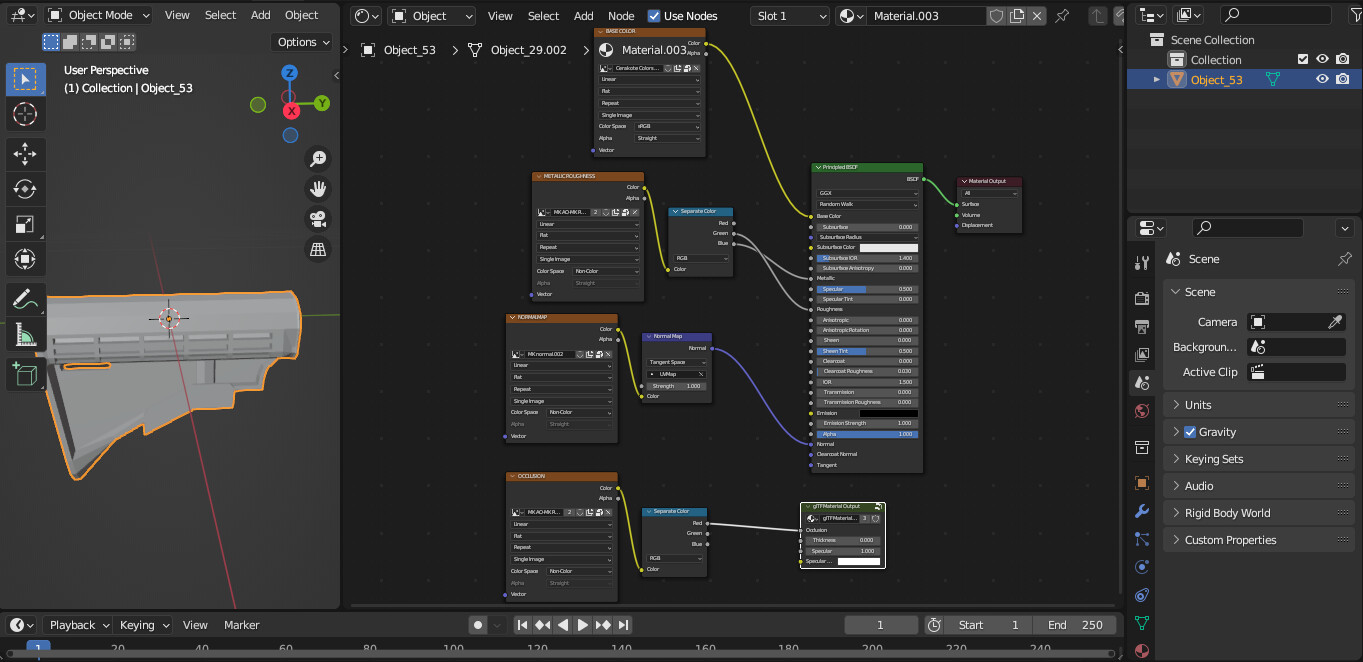The width and height of the screenshot is (1363, 662).
Task: Activate the Rotate tool
Action: tap(25, 191)
